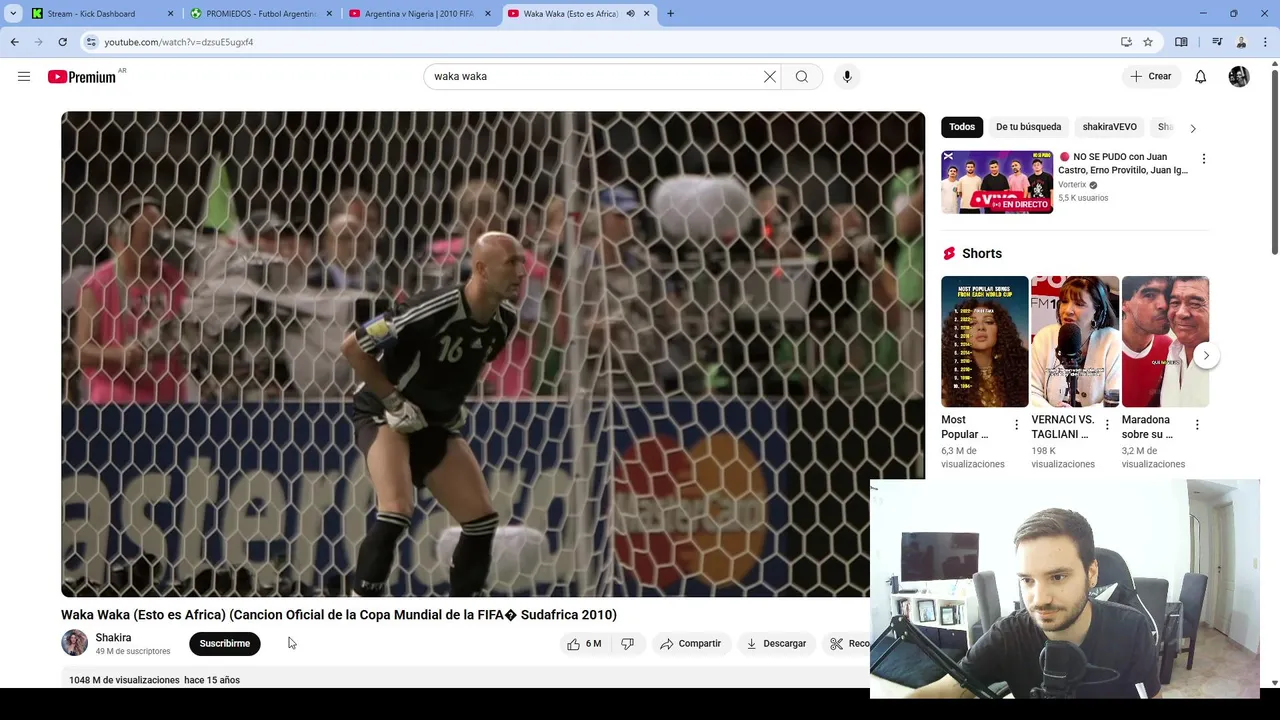Screen dimensions: 1280x720
Task: Open the media controls icon in the toolbar
Action: (1217, 42)
